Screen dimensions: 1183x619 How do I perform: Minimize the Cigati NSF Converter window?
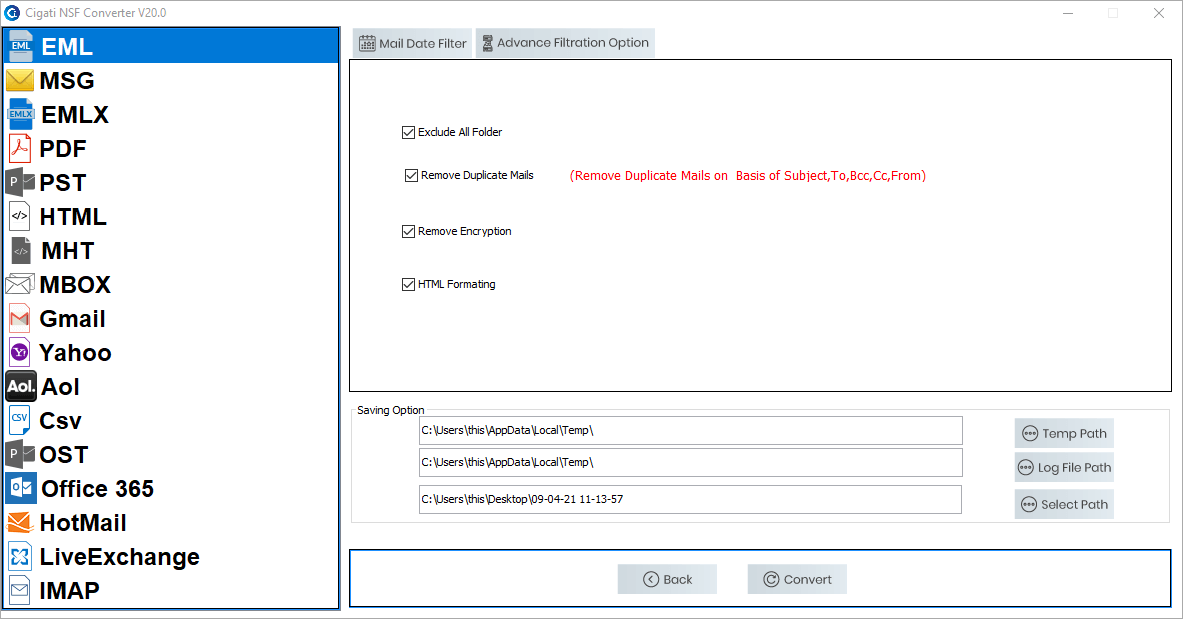1068,13
